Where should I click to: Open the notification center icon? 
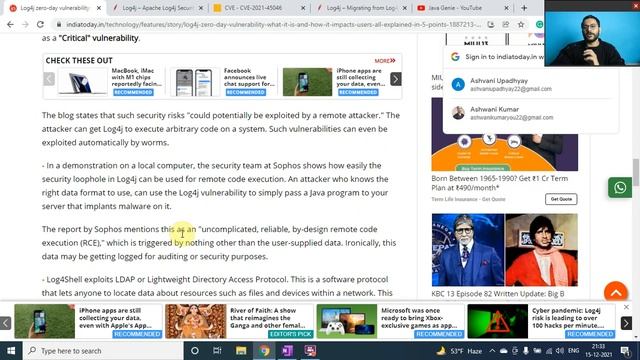click(x=624, y=351)
